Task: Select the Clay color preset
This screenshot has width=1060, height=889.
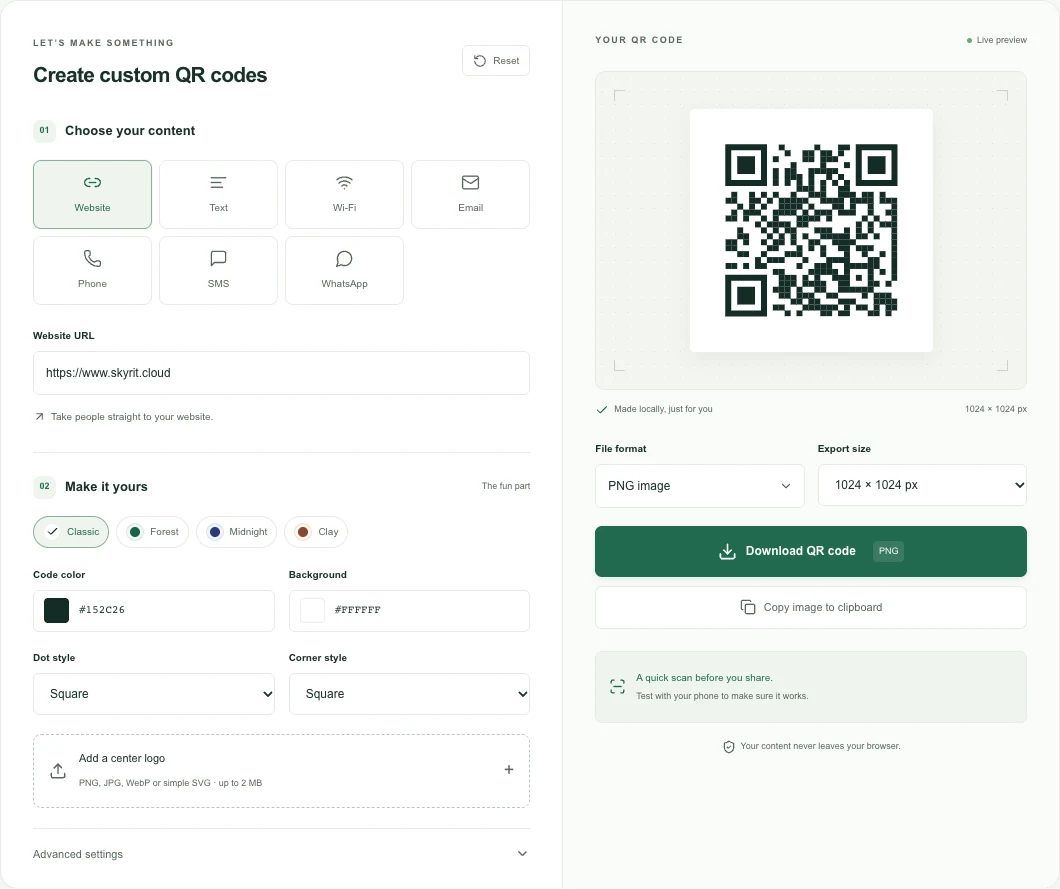Action: (316, 532)
